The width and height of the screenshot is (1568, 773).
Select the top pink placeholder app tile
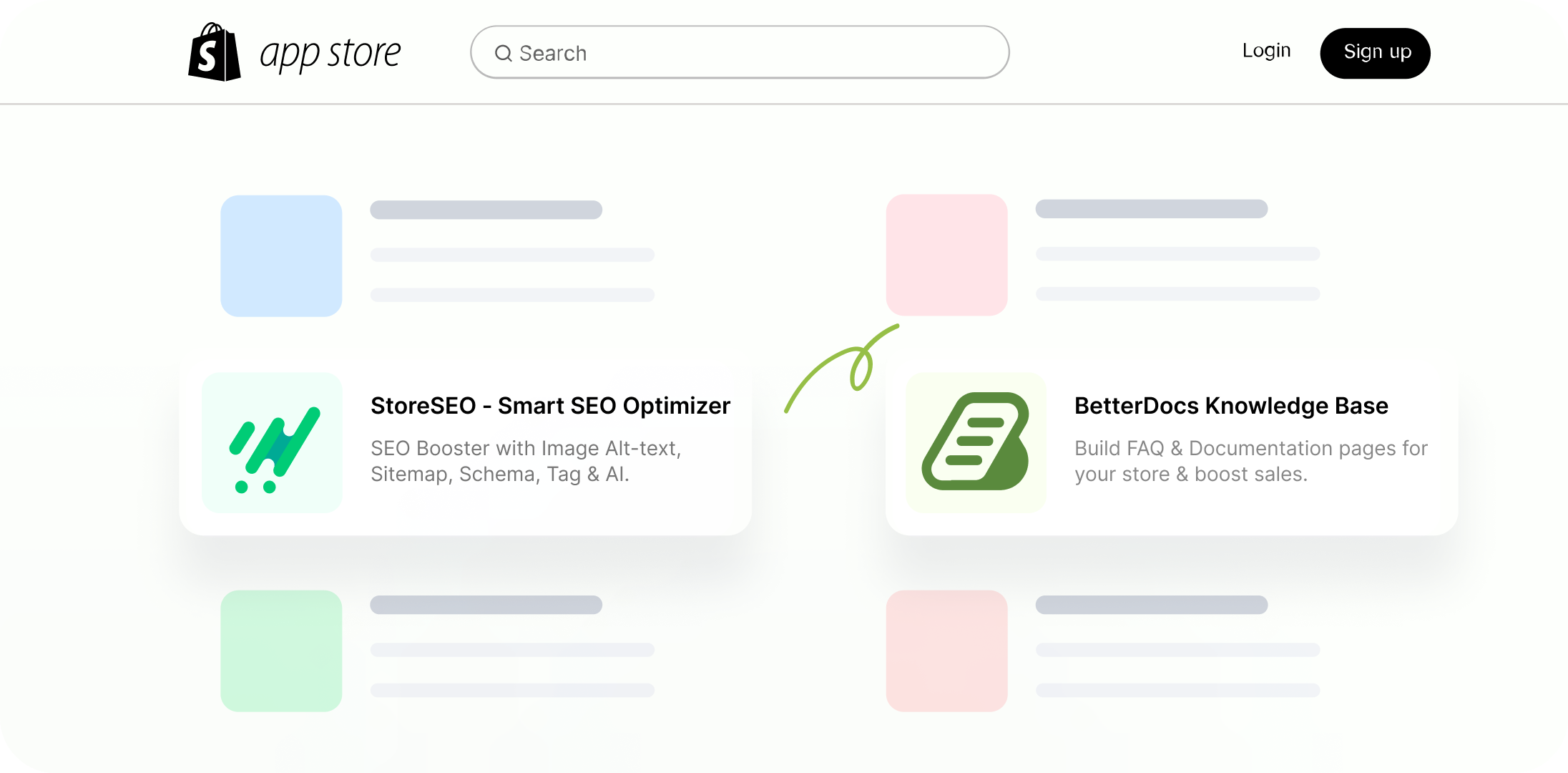[x=946, y=255]
